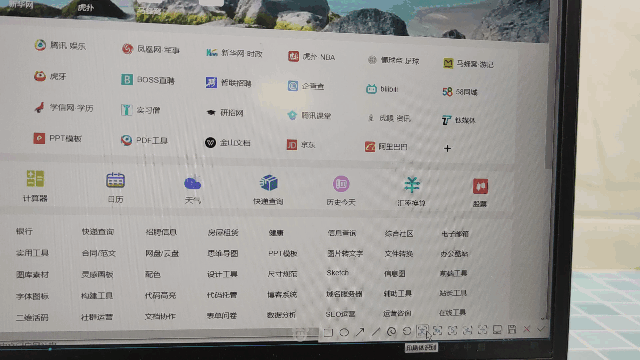
Task: Select the 文档协作 category
Action: [160, 316]
